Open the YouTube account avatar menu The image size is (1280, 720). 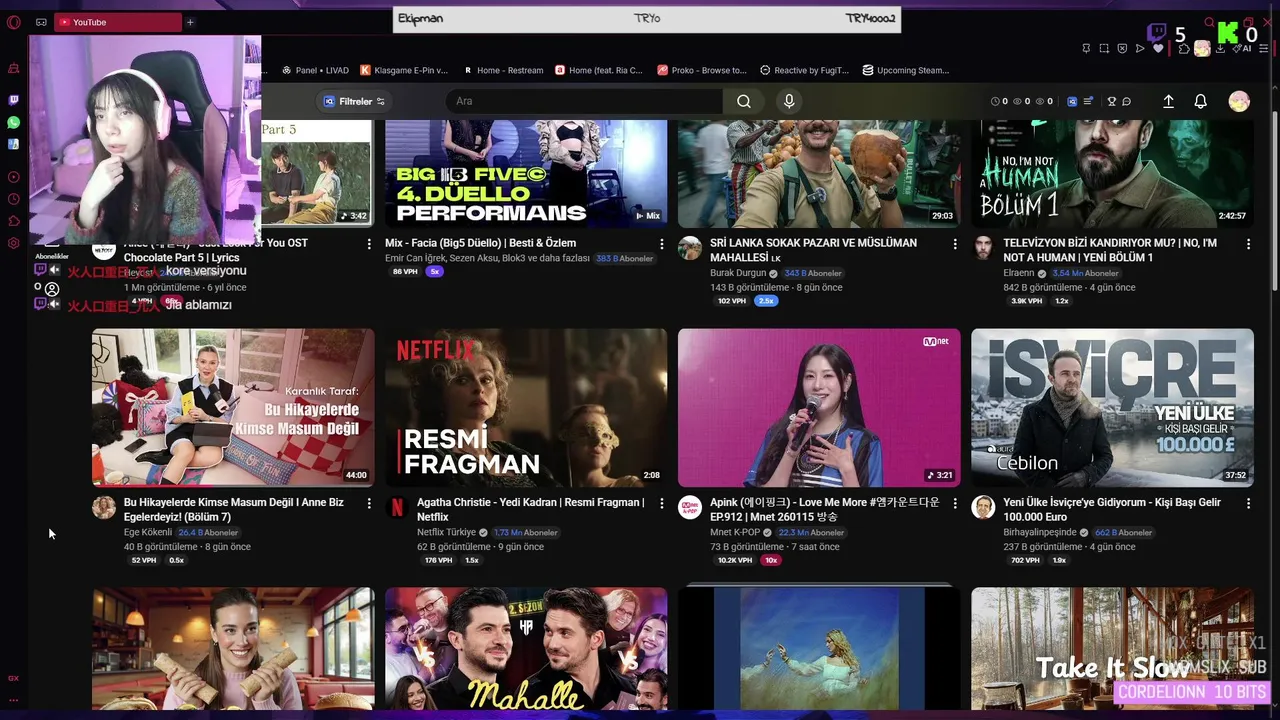(1239, 101)
